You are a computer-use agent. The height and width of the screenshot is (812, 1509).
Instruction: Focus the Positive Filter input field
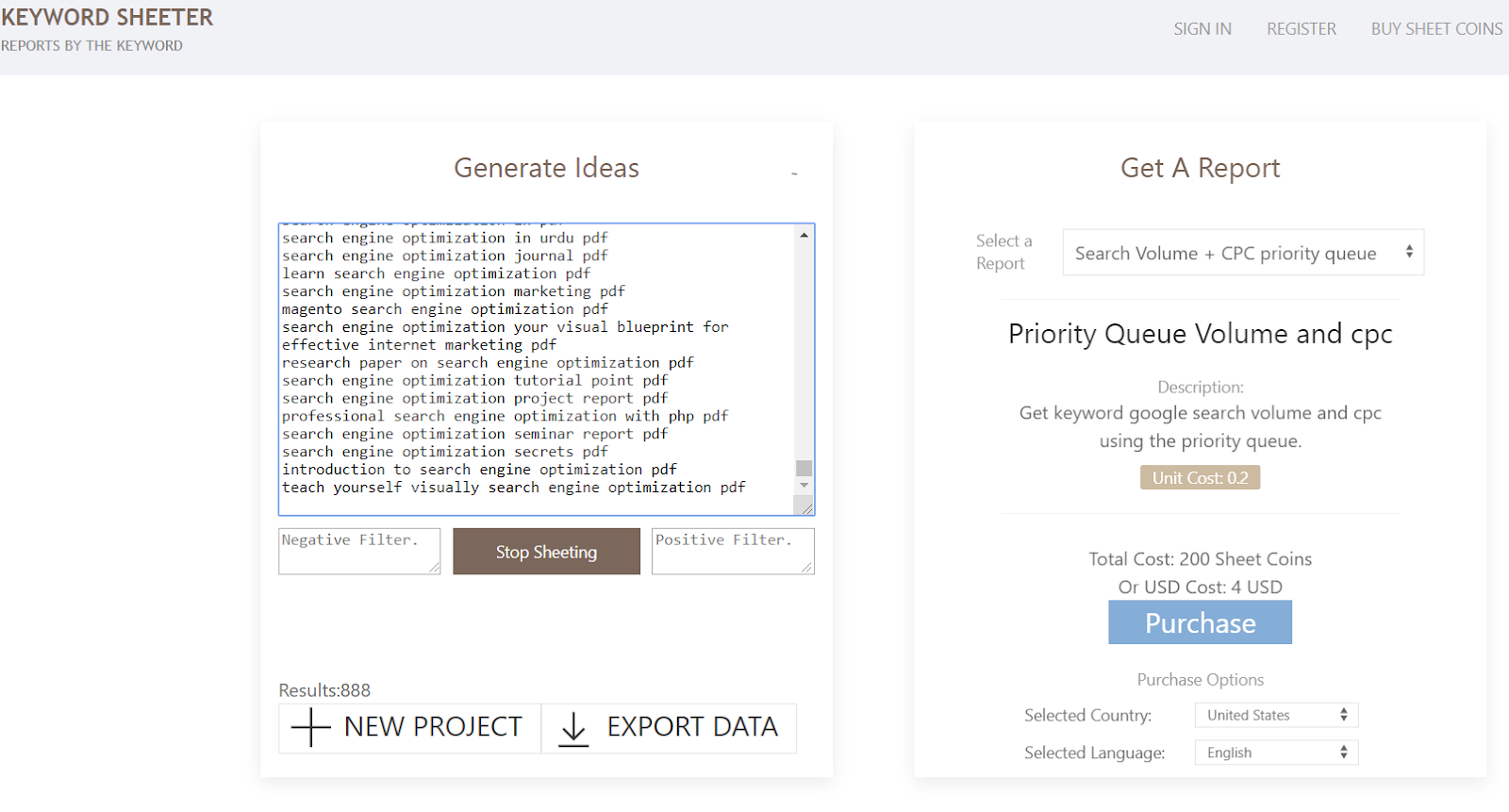point(733,551)
